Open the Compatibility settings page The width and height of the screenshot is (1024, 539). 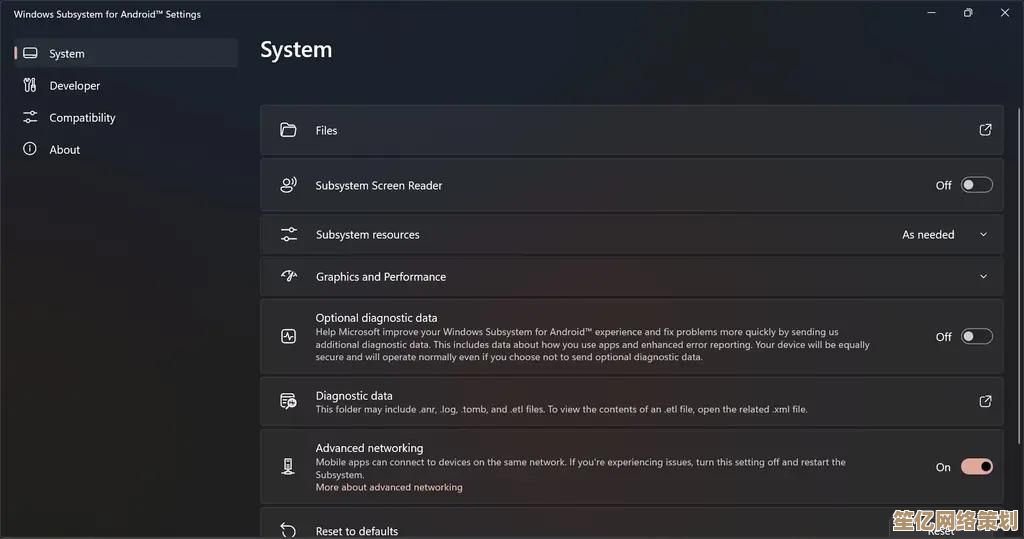(x=82, y=118)
